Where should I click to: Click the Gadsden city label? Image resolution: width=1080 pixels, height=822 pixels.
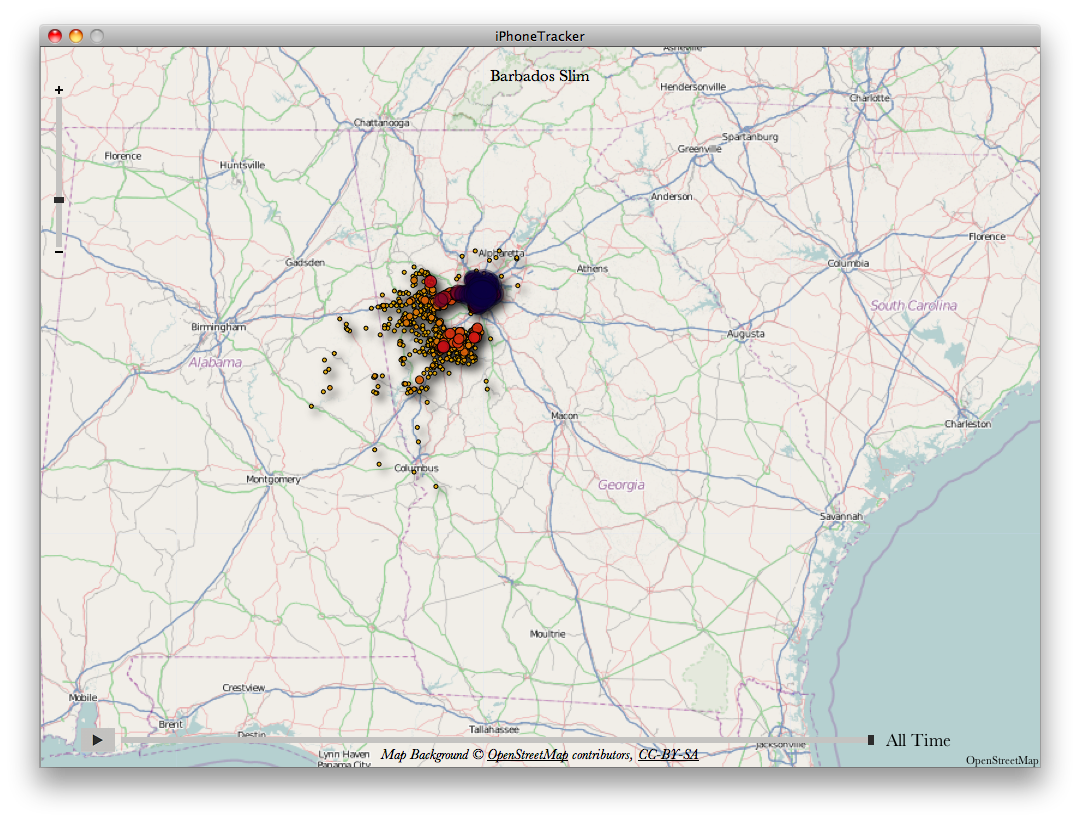click(x=305, y=263)
